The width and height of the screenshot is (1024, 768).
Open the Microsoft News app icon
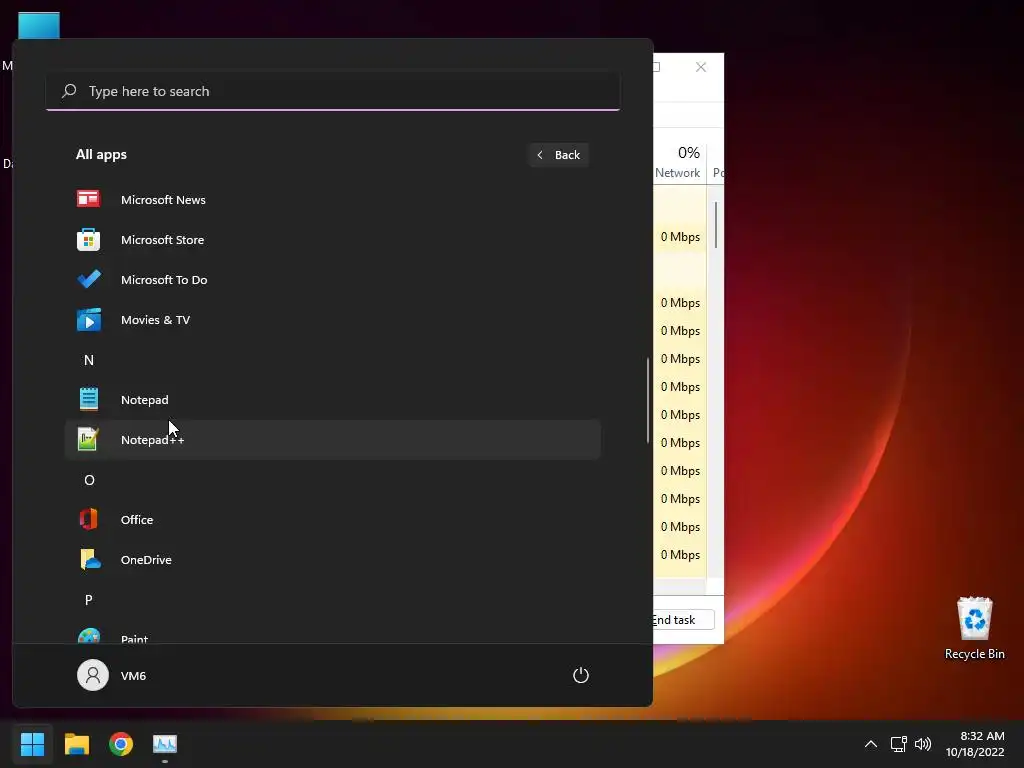tap(88, 199)
